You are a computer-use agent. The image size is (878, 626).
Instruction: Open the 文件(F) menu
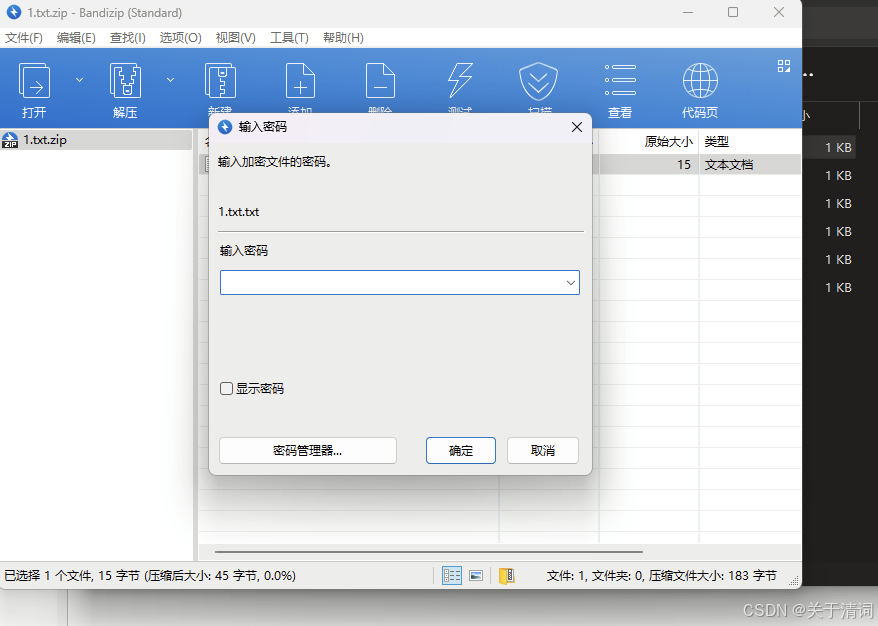pyautogui.click(x=24, y=38)
